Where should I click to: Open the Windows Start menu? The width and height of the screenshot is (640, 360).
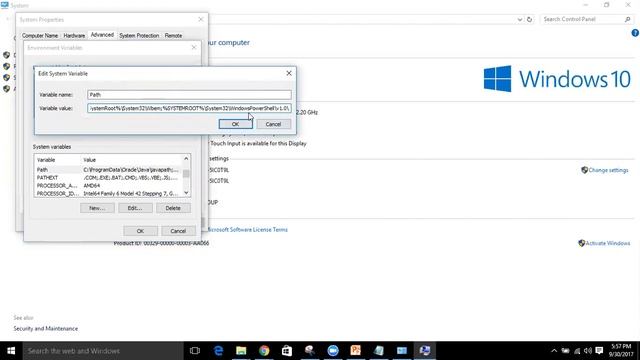(x=11, y=351)
